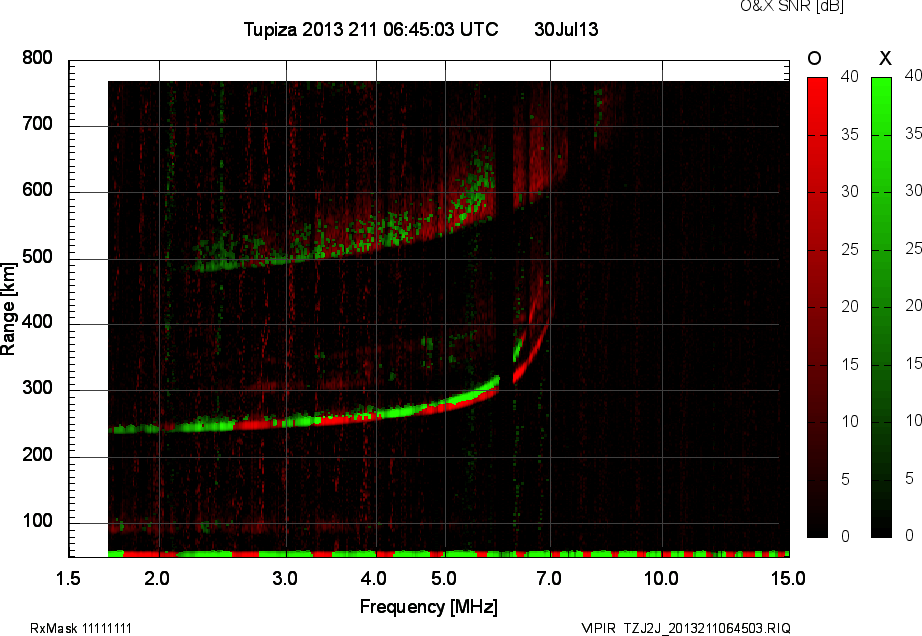
Task: Select the 'Range [km]' axis label
Action: point(8,309)
